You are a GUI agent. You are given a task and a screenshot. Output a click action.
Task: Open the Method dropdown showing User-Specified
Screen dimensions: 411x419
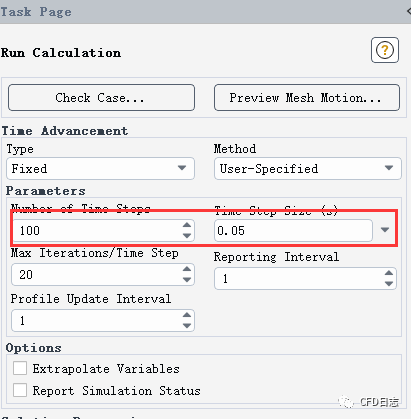[308, 168]
